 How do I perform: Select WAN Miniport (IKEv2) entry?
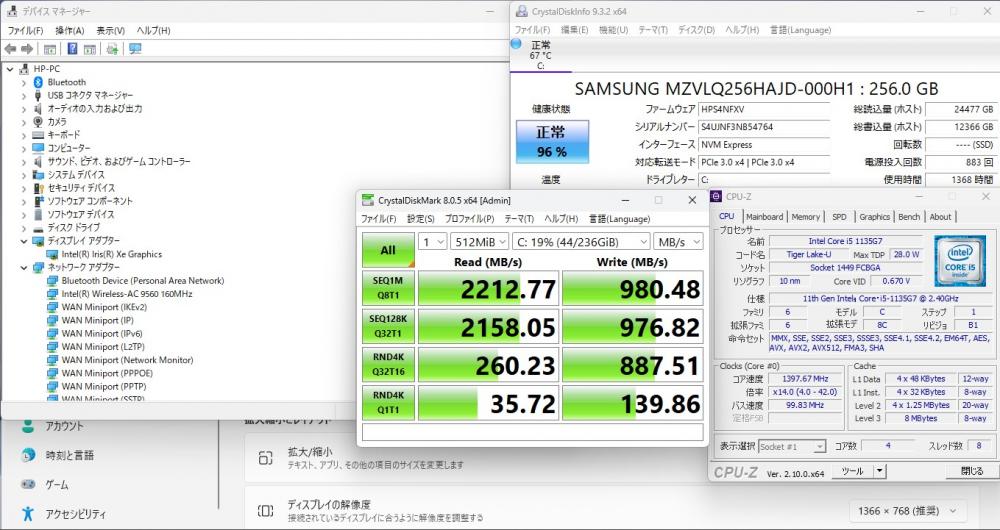pyautogui.click(x=104, y=307)
